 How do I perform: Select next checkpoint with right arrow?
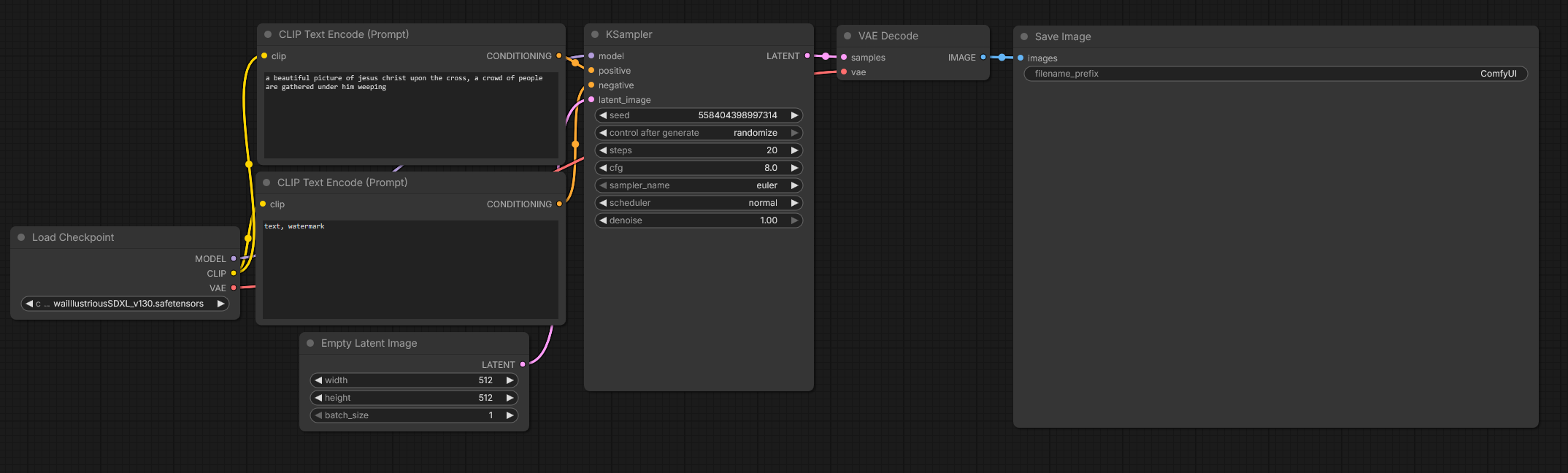point(220,304)
